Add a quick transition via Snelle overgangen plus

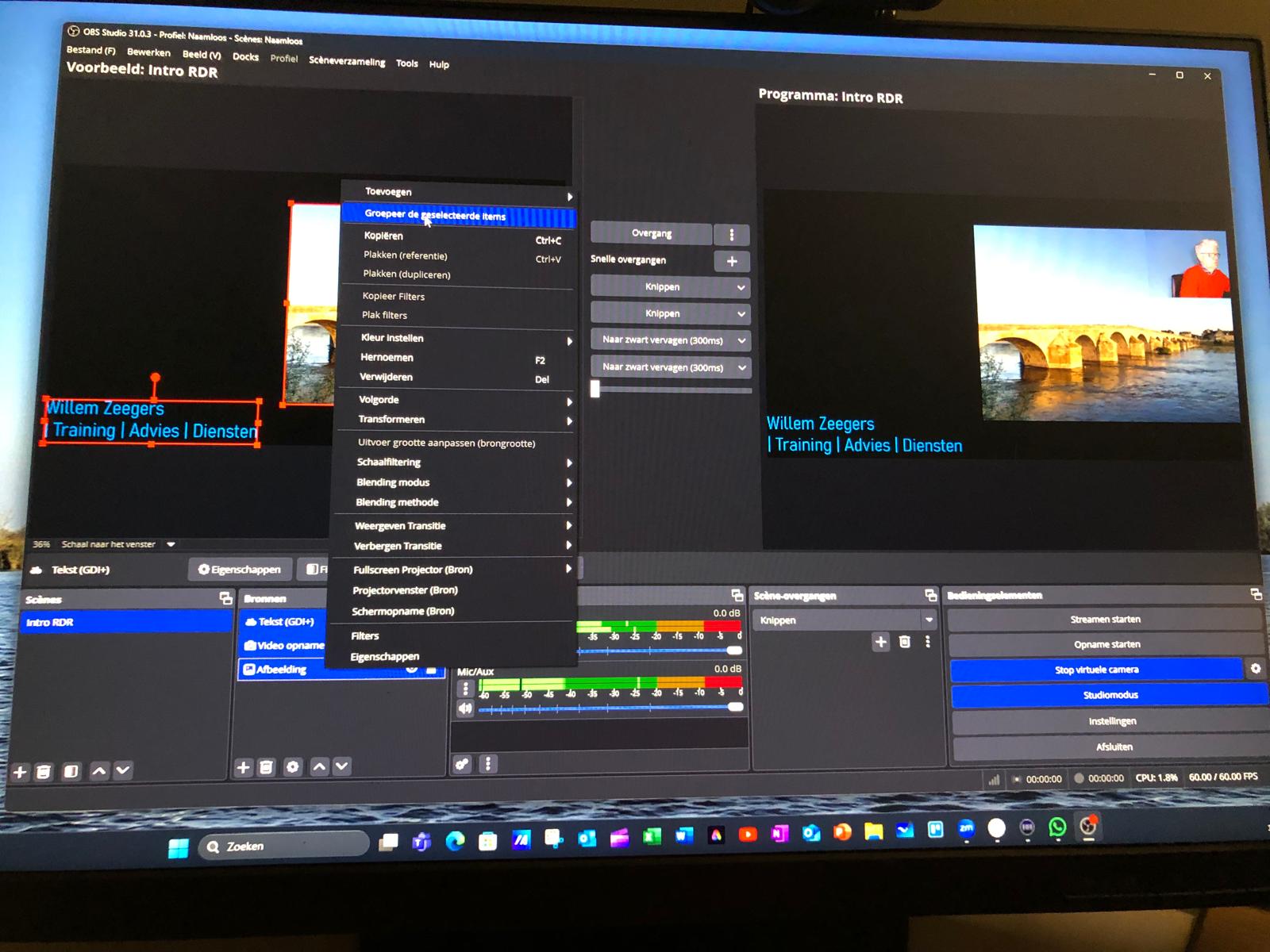coord(732,261)
